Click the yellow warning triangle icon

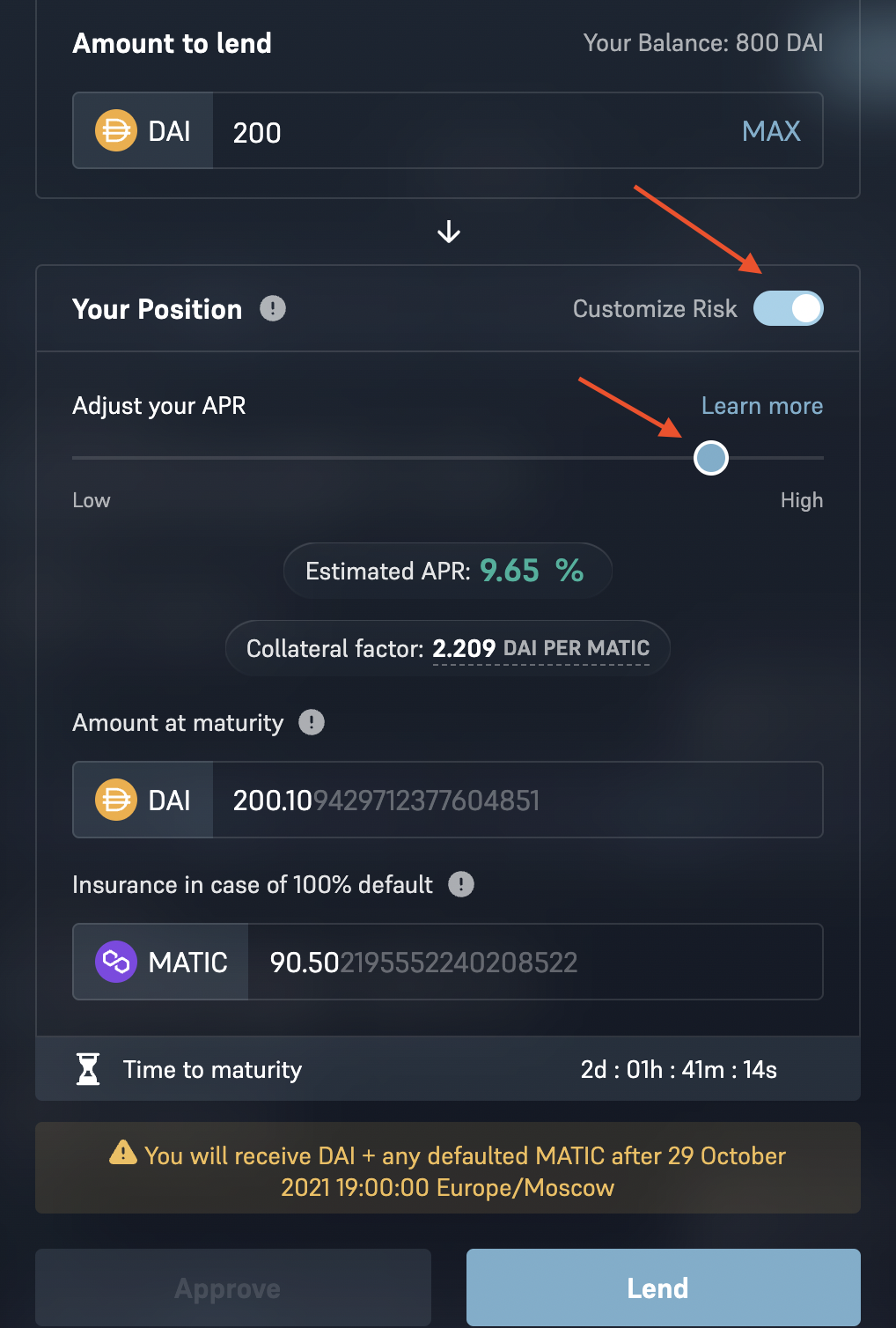(123, 1153)
